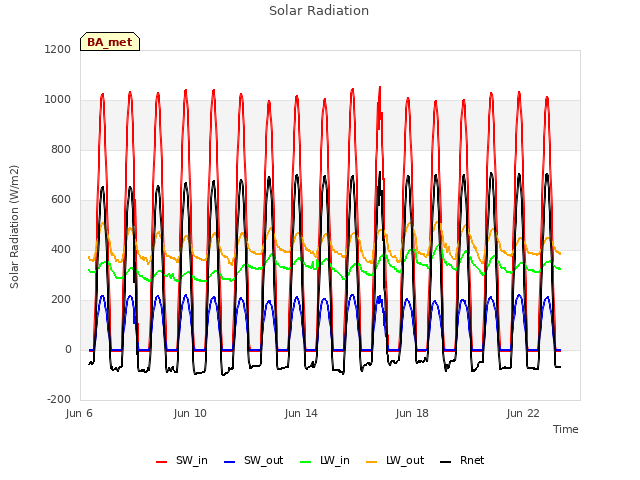Click the blue SW_out legend swatch

pos(230,462)
